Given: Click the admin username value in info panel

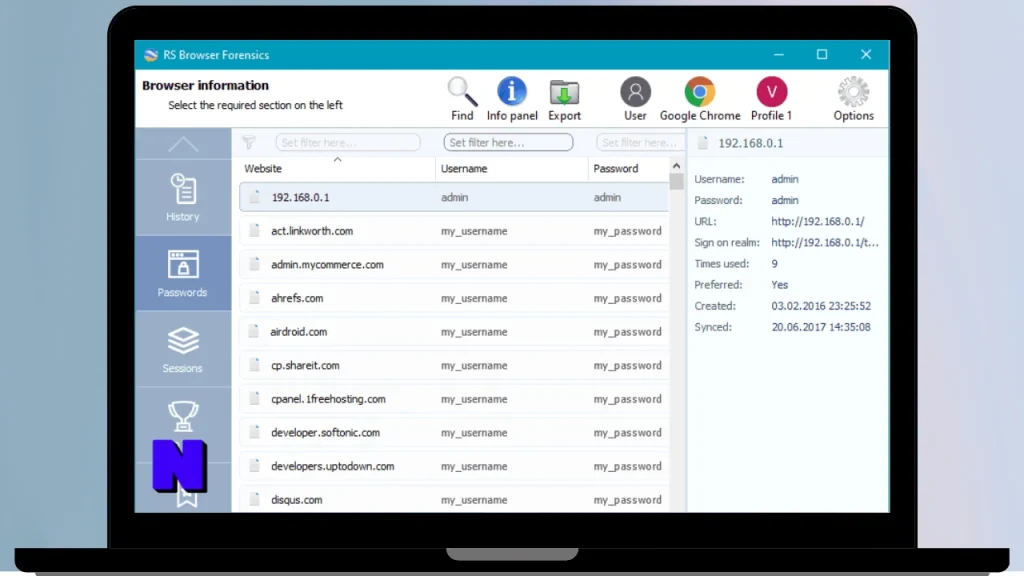Looking at the screenshot, I should (785, 179).
